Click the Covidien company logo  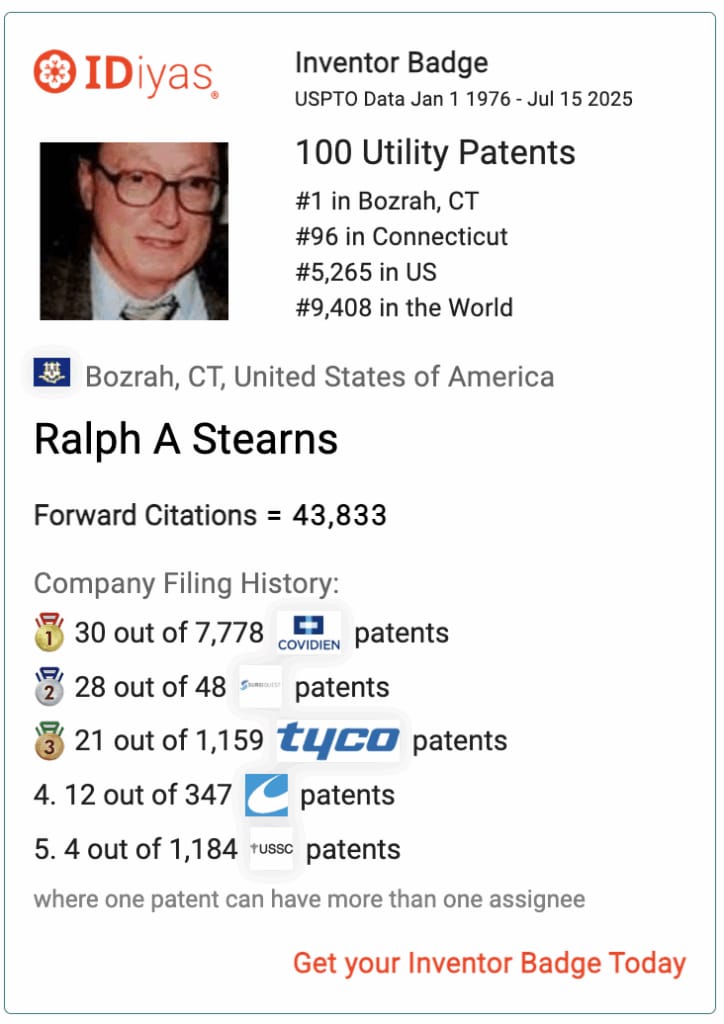click(309, 633)
